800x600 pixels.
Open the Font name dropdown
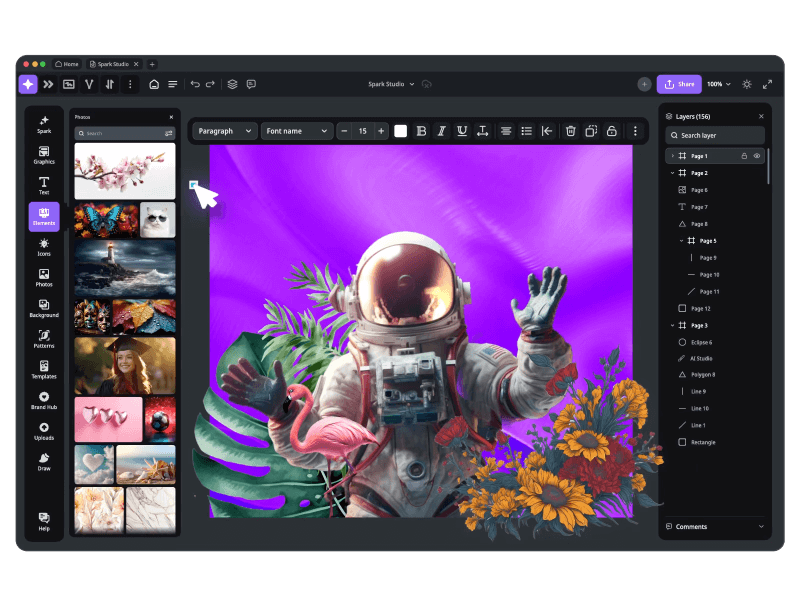click(x=297, y=131)
